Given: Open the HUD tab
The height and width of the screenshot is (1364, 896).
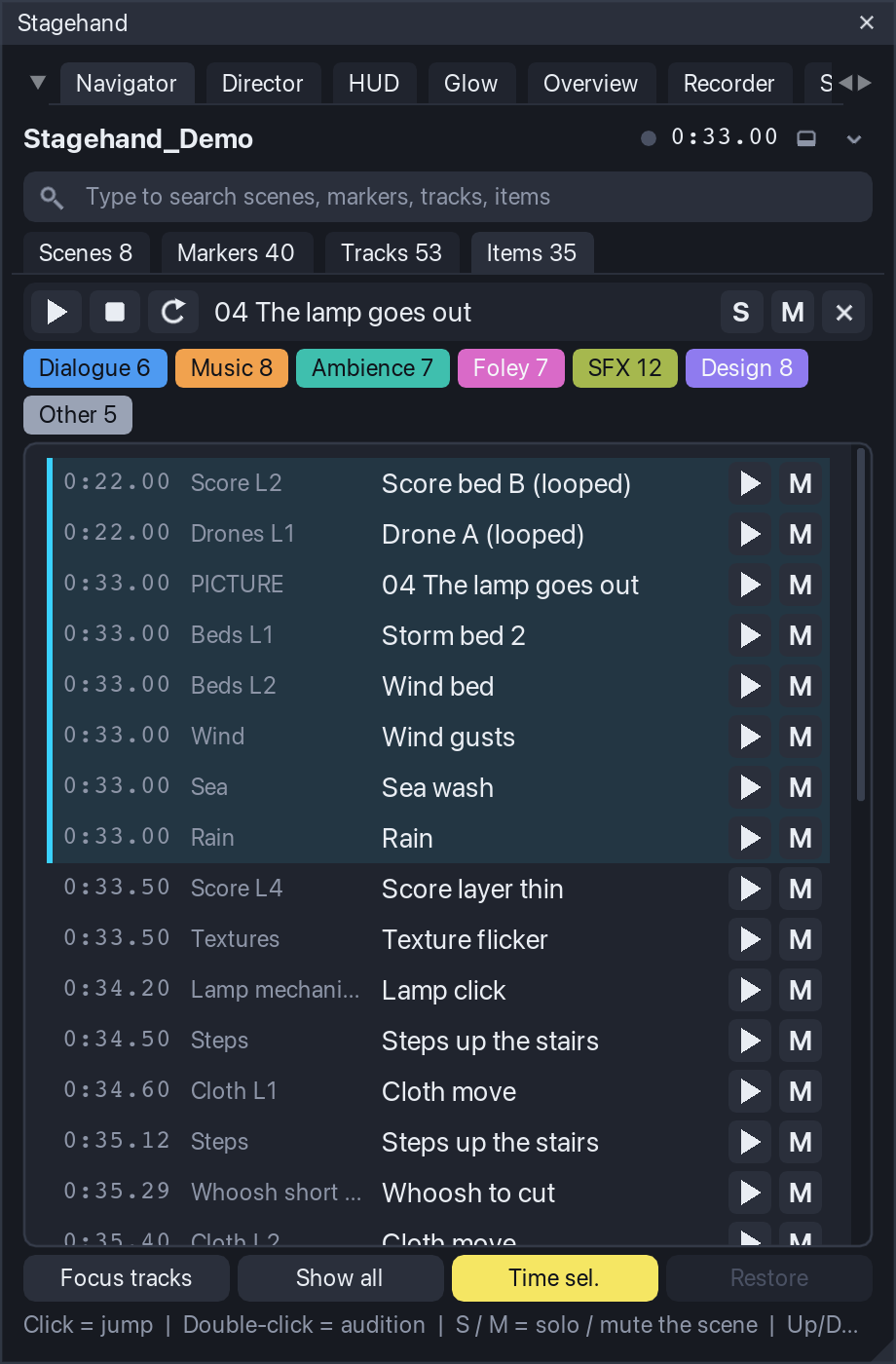Looking at the screenshot, I should pos(374,84).
